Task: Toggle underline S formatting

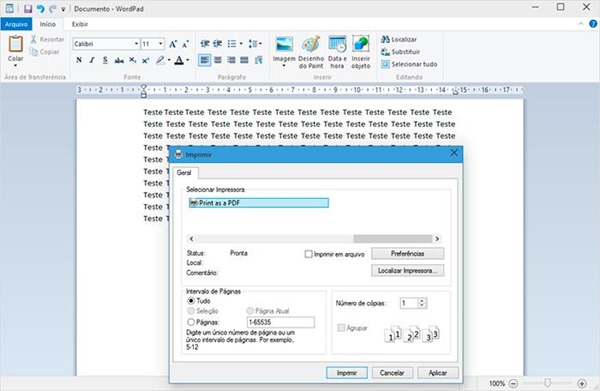Action: 105,60
